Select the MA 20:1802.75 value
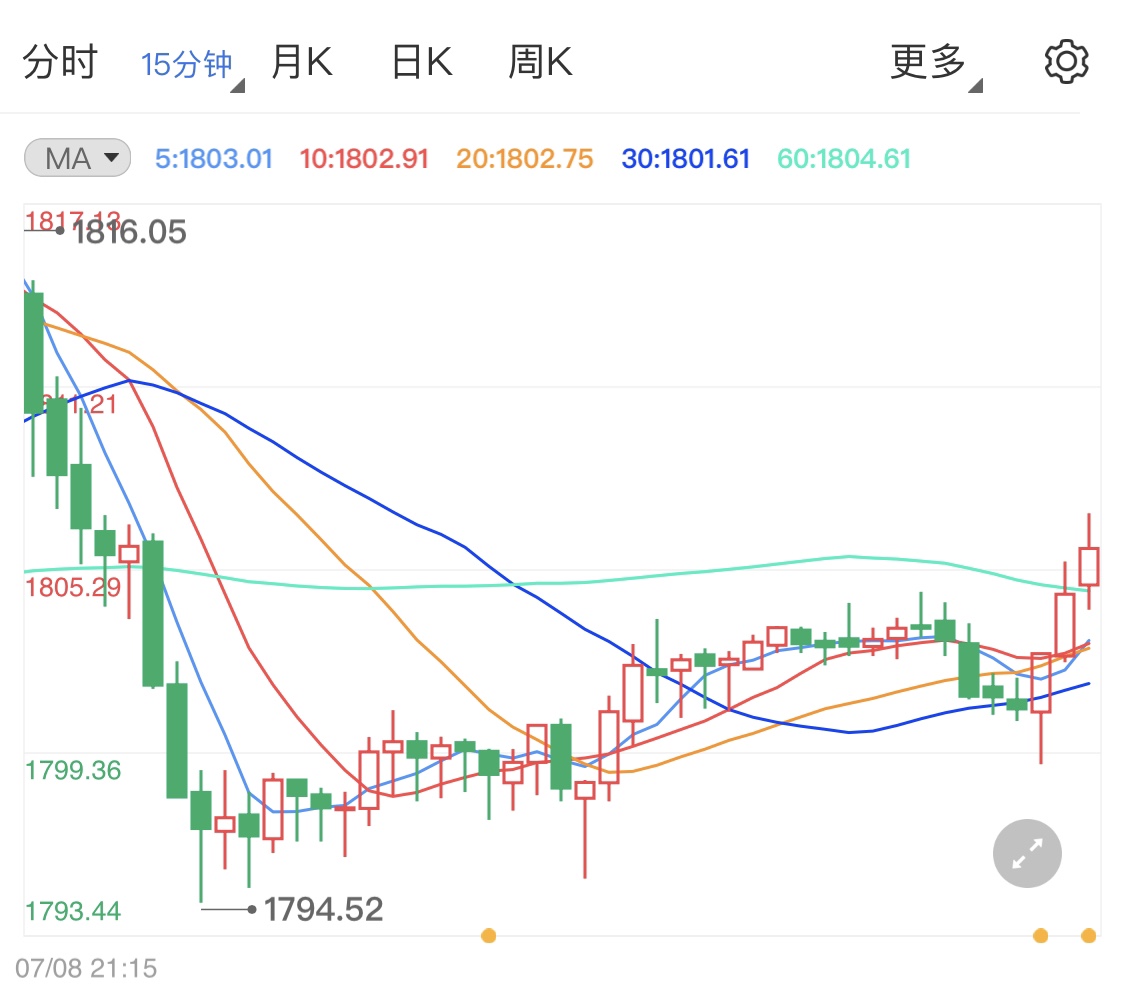This screenshot has height=998, width=1125. tap(524, 159)
